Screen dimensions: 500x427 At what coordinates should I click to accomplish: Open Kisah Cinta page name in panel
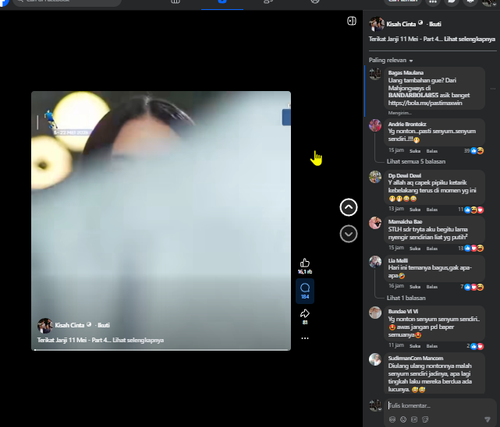[x=401, y=24]
